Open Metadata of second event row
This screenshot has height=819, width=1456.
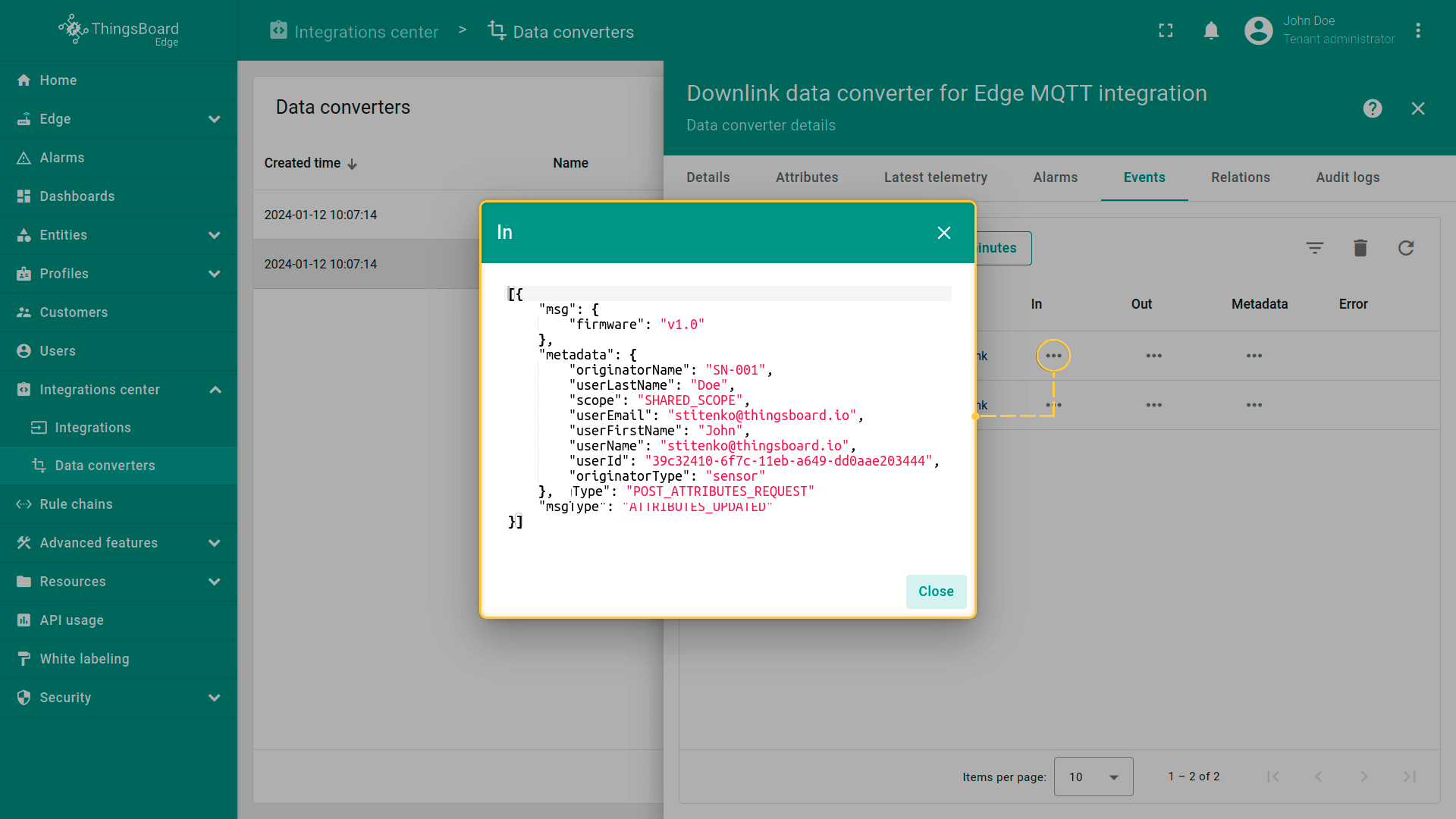(x=1254, y=405)
